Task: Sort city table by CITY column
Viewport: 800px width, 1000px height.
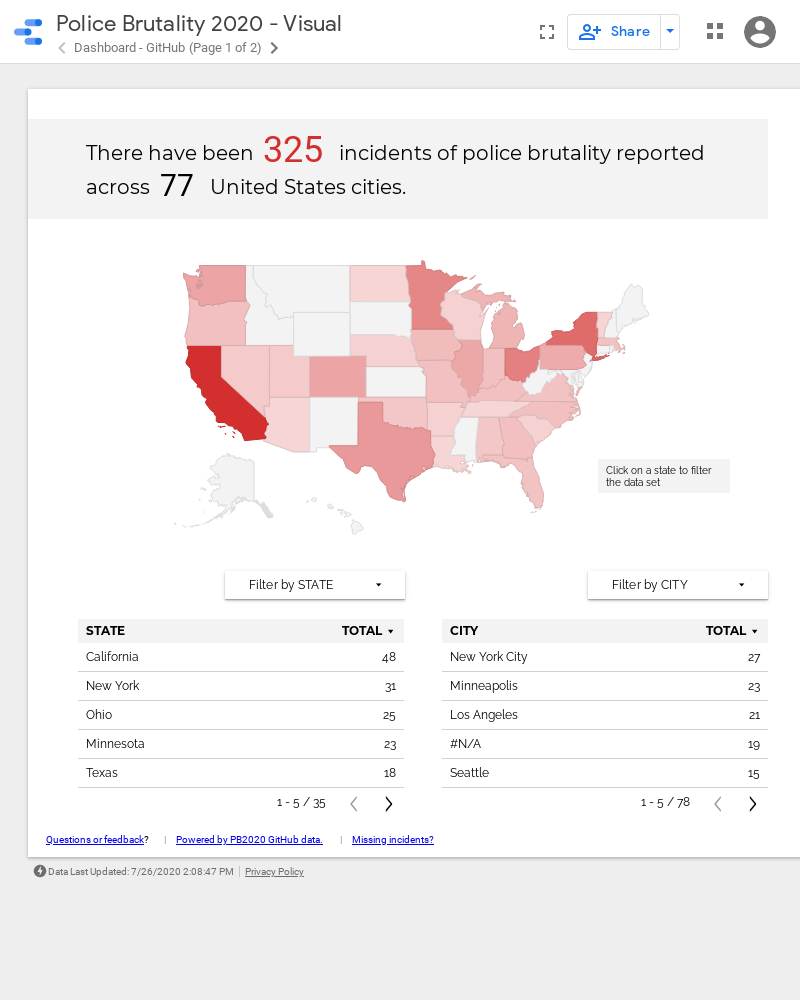Action: [x=464, y=631]
